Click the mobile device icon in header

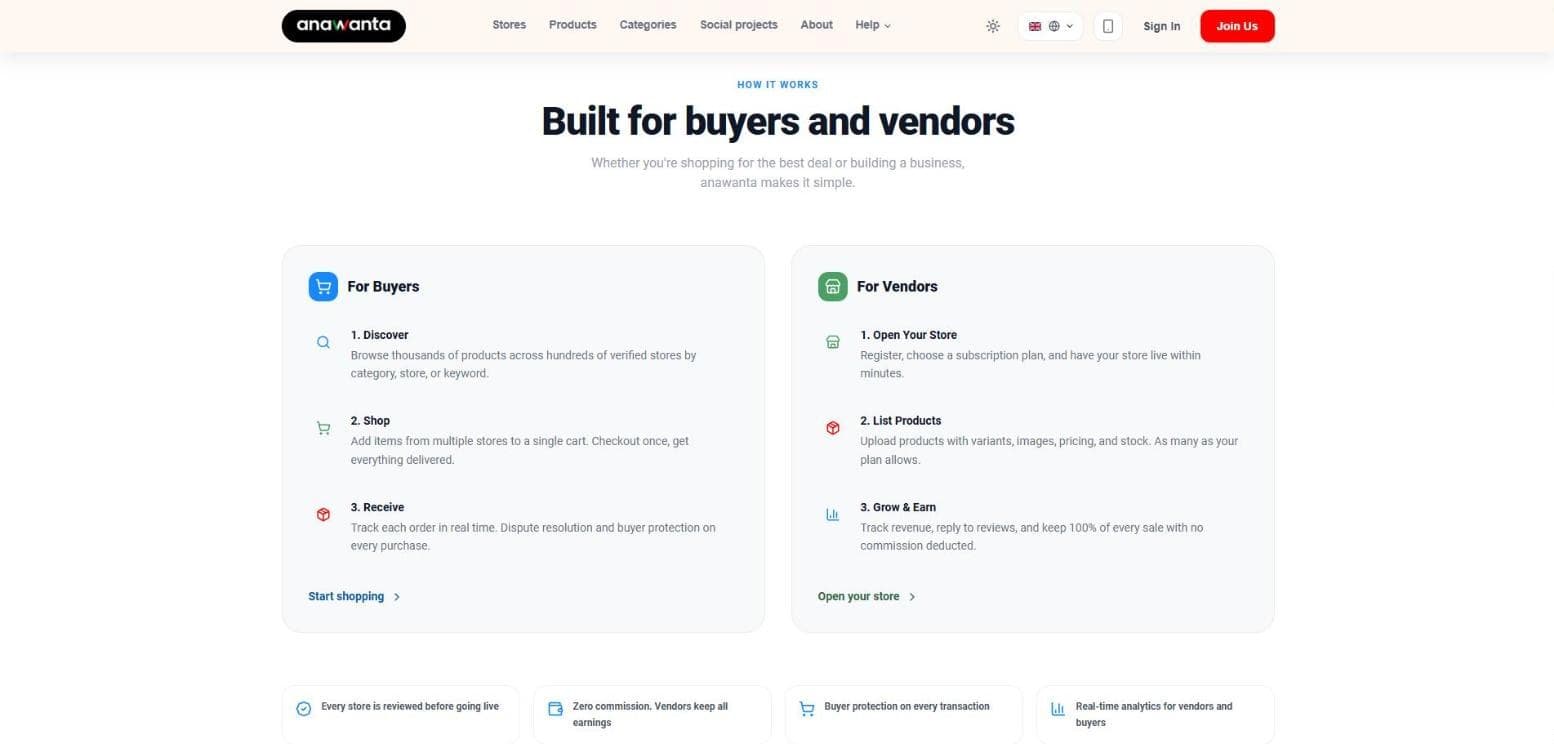1107,26
